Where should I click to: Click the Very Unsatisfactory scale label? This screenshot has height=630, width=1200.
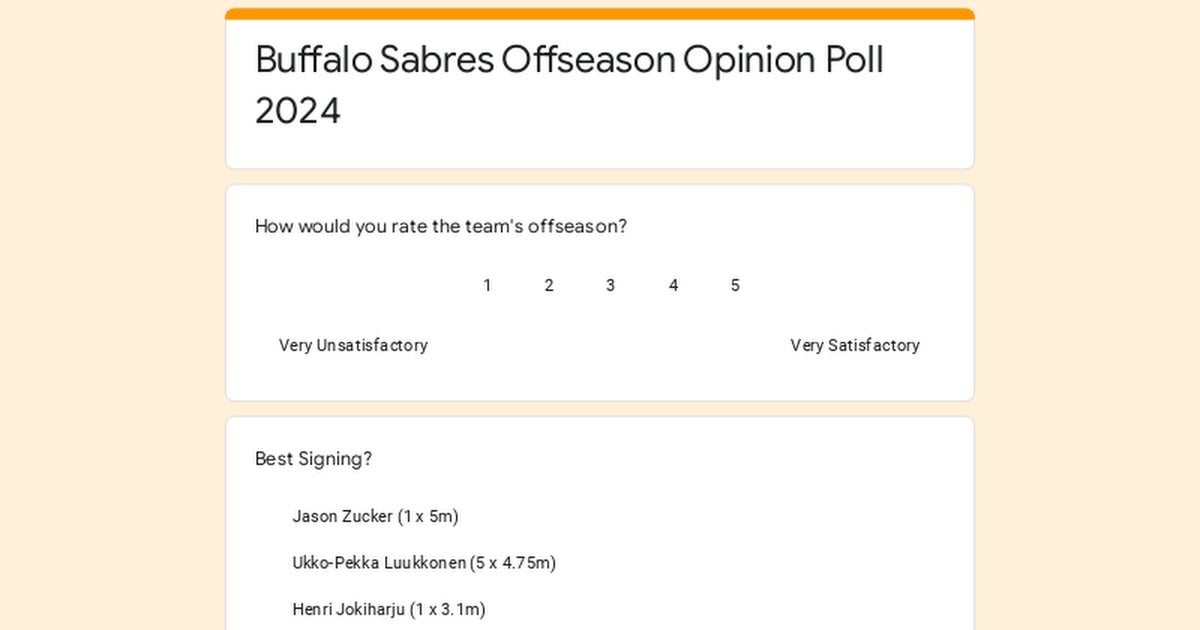[x=353, y=346]
